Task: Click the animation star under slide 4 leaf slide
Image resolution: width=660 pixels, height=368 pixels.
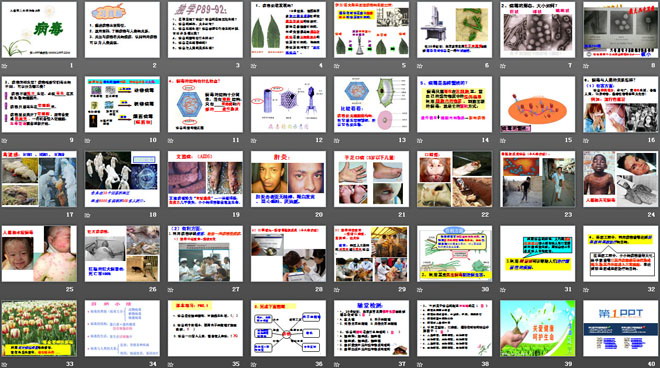Action: (253, 66)
